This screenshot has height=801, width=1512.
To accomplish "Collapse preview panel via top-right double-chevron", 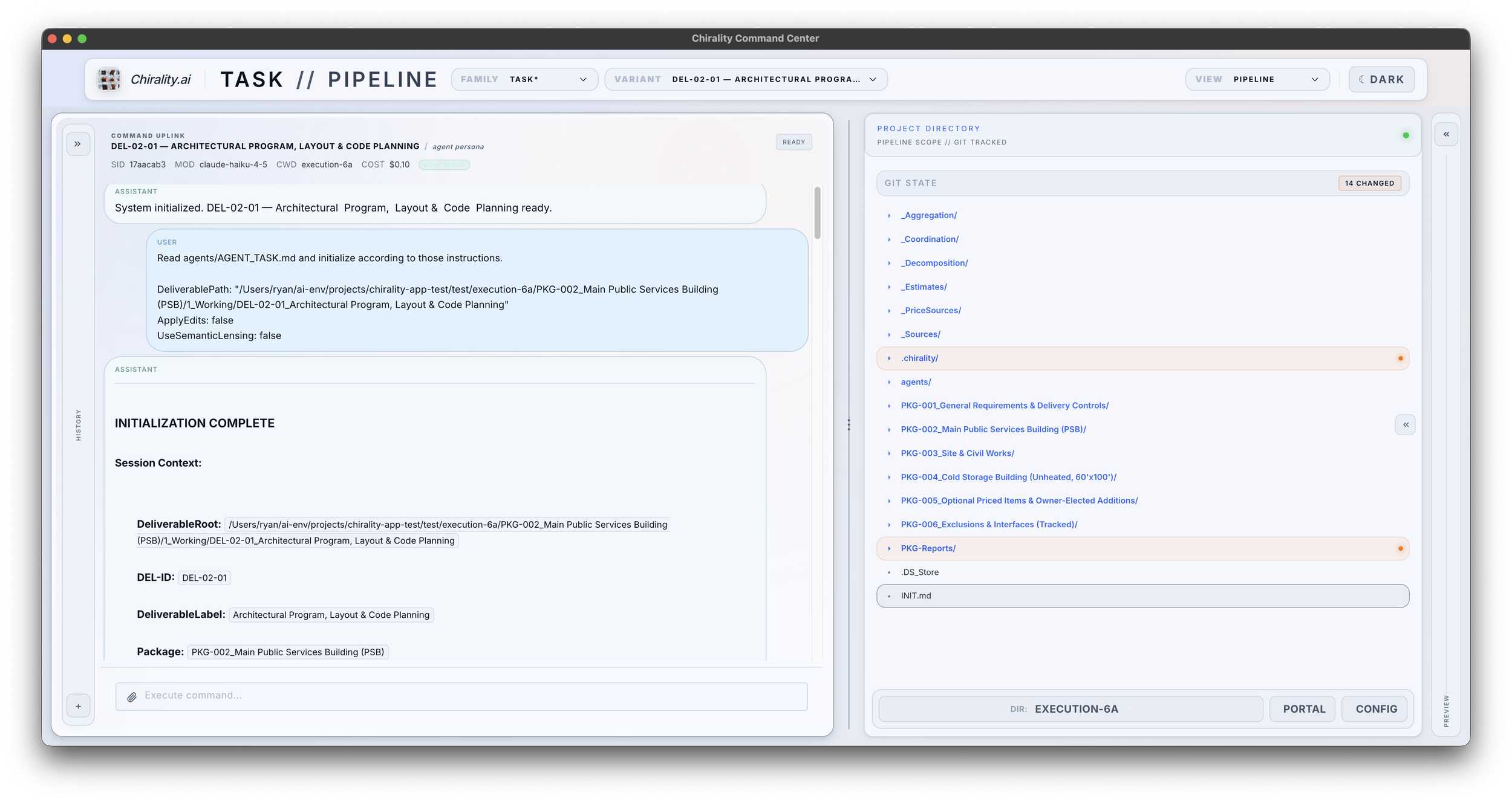I will pyautogui.click(x=1445, y=134).
